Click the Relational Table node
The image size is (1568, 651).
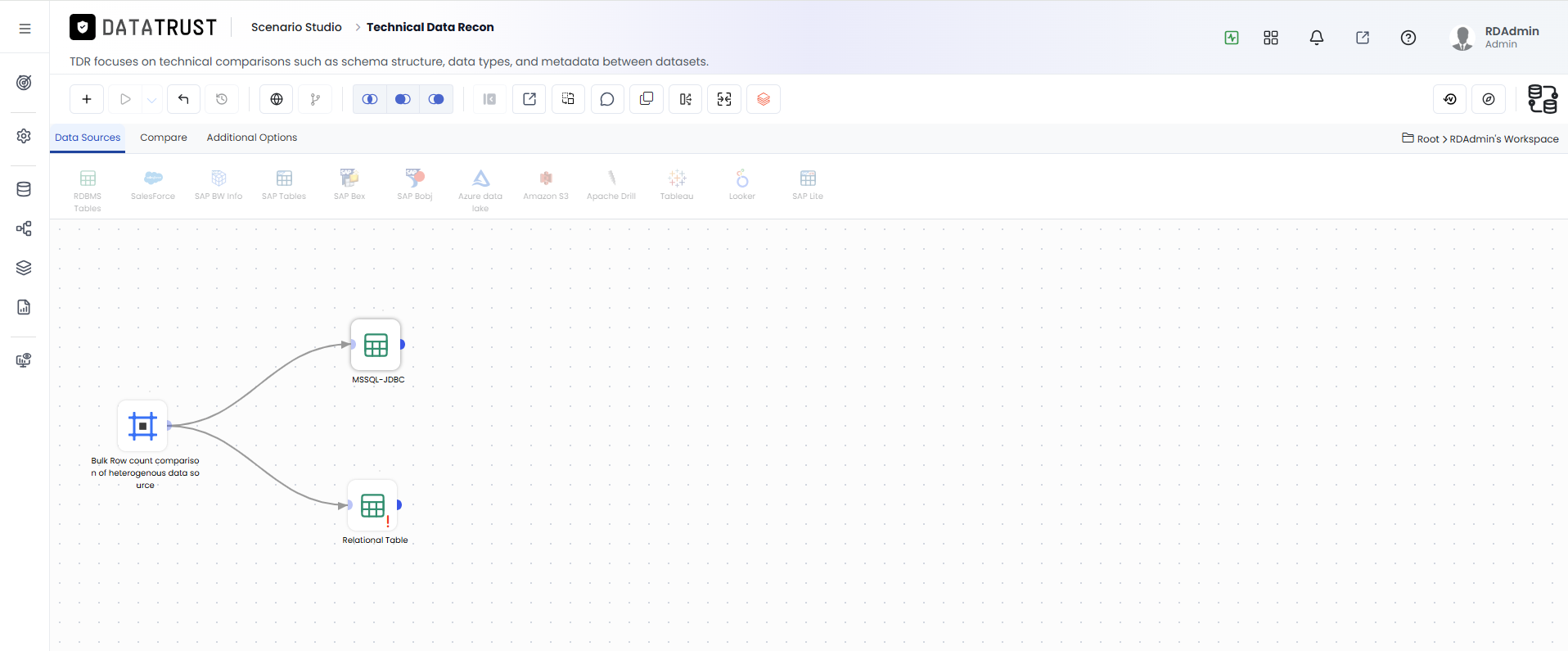point(373,505)
